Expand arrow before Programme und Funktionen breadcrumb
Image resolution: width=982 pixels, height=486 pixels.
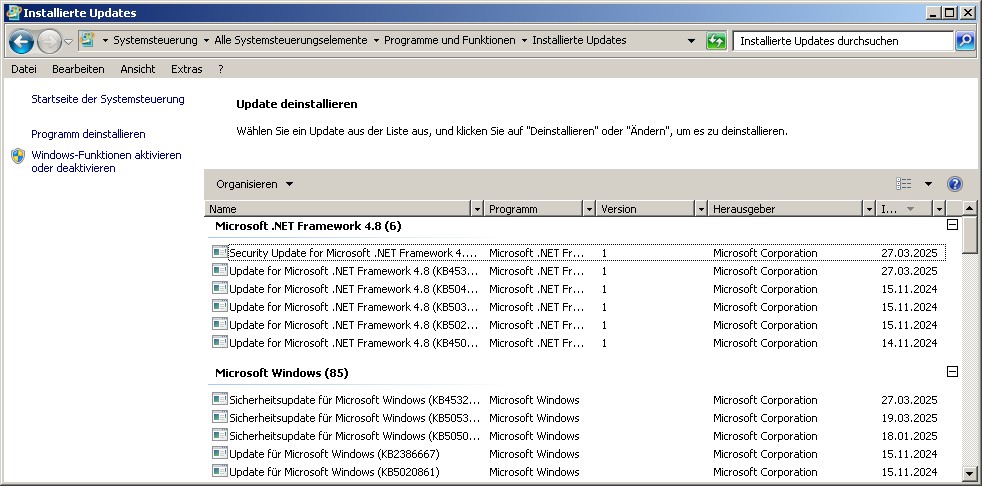(x=376, y=41)
